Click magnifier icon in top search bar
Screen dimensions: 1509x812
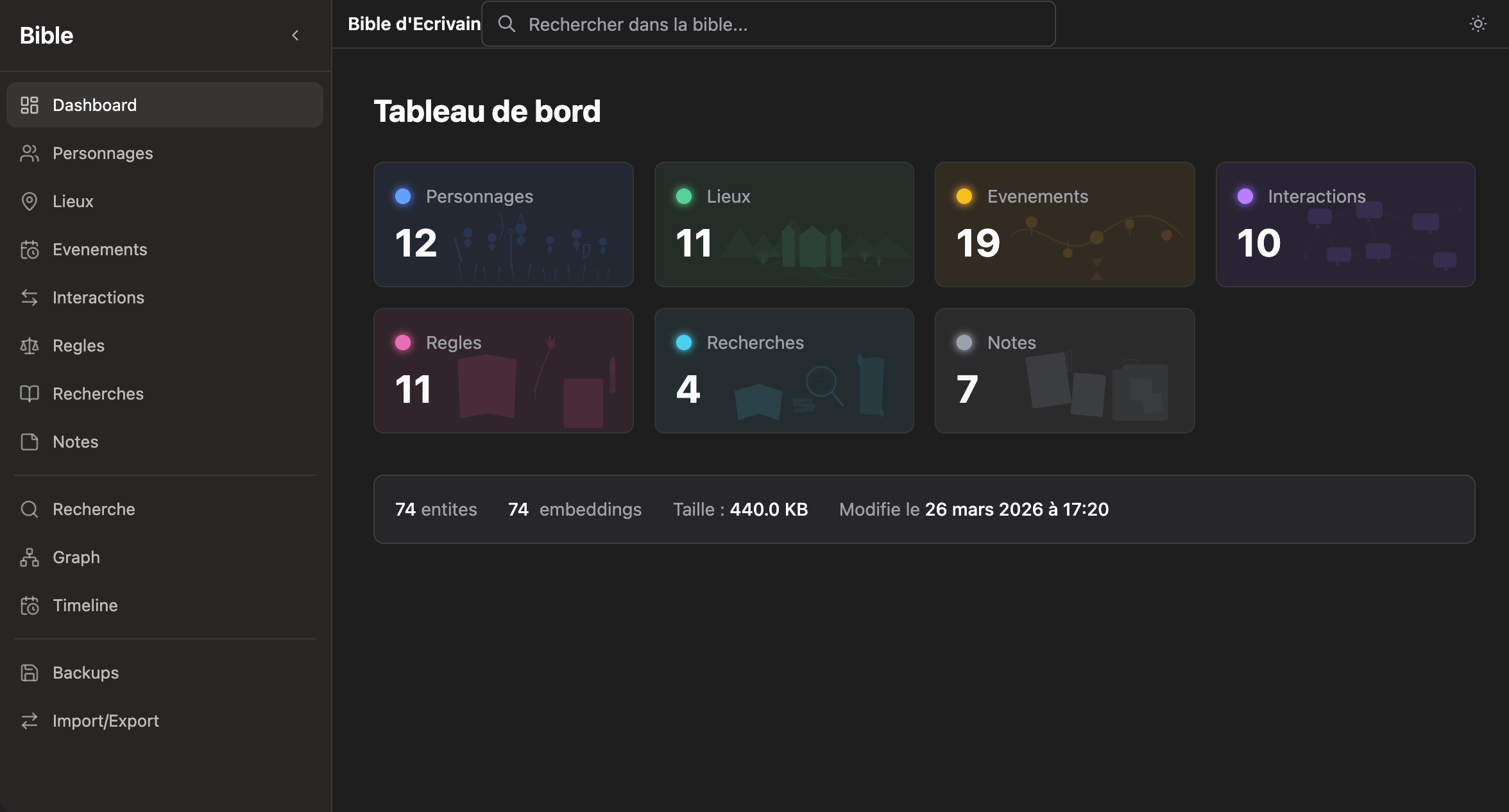[x=507, y=24]
